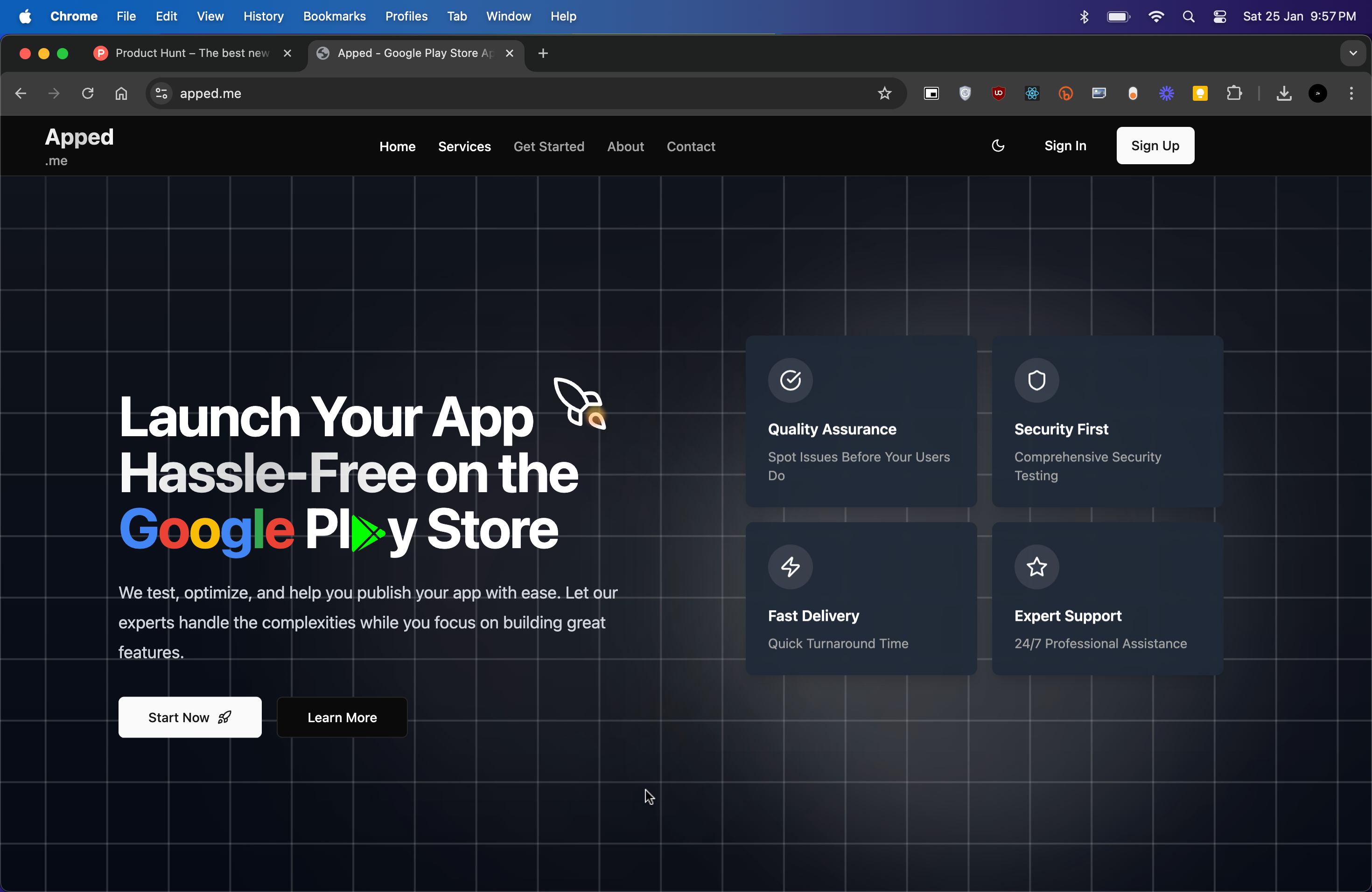Open the picture-in-picture extension icon

(931, 93)
